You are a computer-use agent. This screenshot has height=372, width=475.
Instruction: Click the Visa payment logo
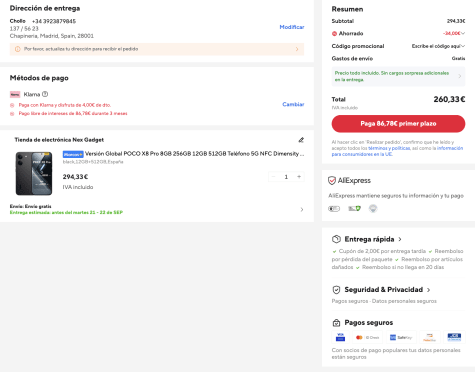pos(340,337)
